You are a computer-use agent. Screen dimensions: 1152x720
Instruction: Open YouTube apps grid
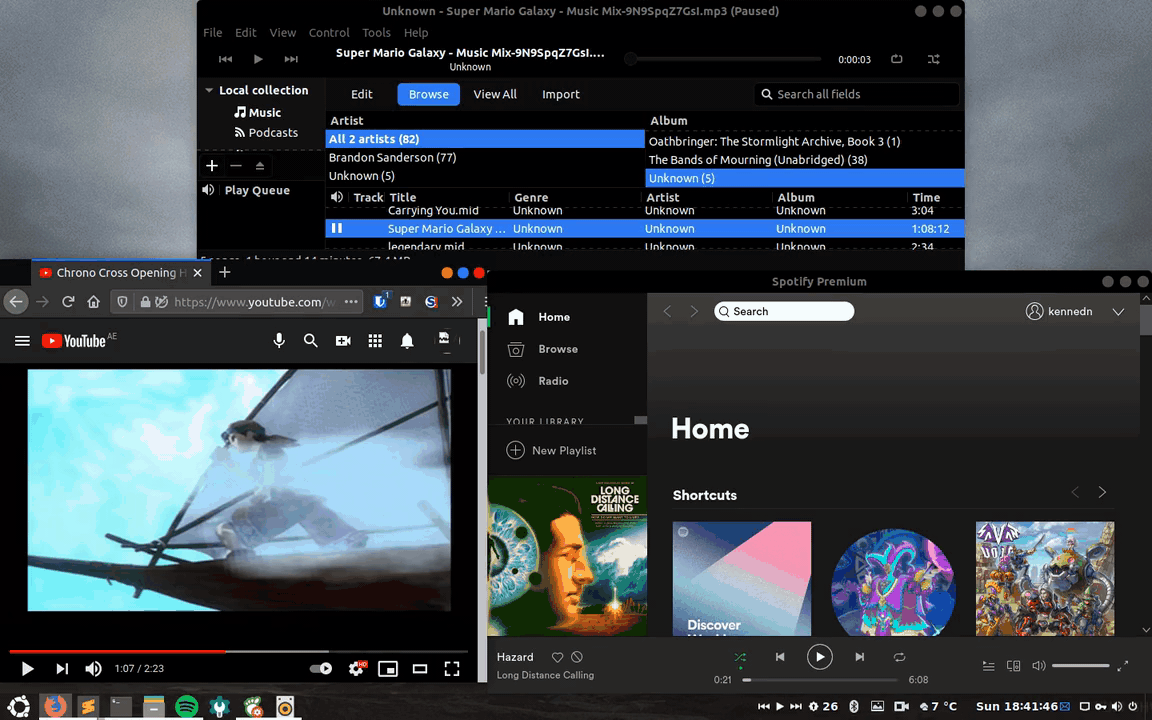[375, 341]
